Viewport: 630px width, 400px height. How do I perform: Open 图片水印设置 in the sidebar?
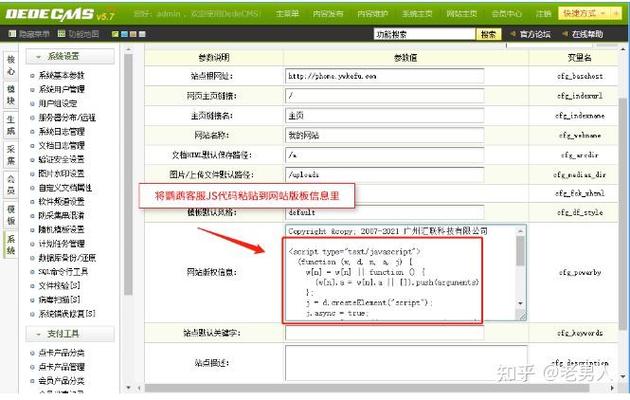click(61, 173)
